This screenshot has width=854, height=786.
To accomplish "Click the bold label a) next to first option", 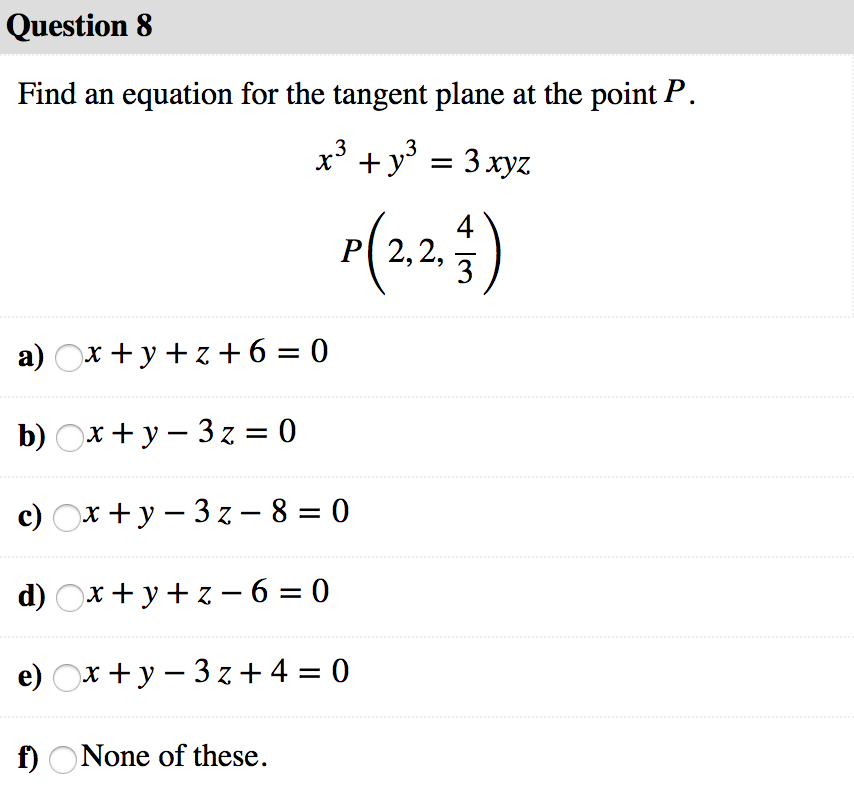I will (x=28, y=356).
